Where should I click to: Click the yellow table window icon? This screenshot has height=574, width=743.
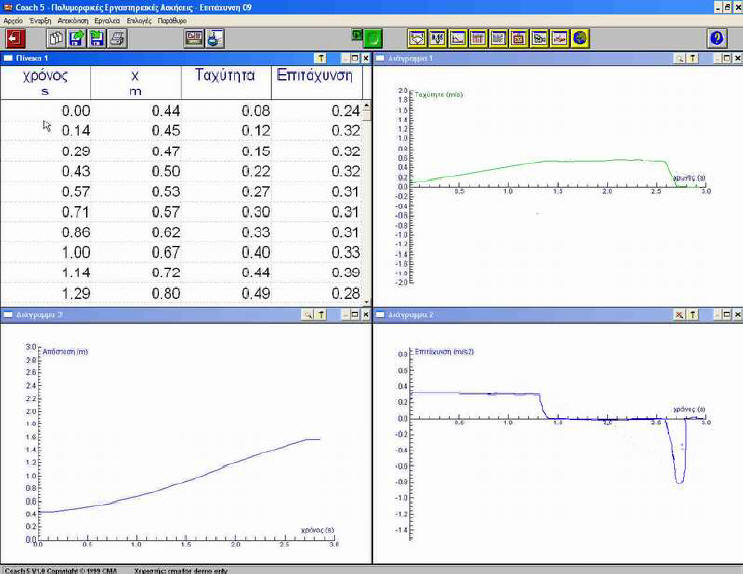[x=478, y=38]
